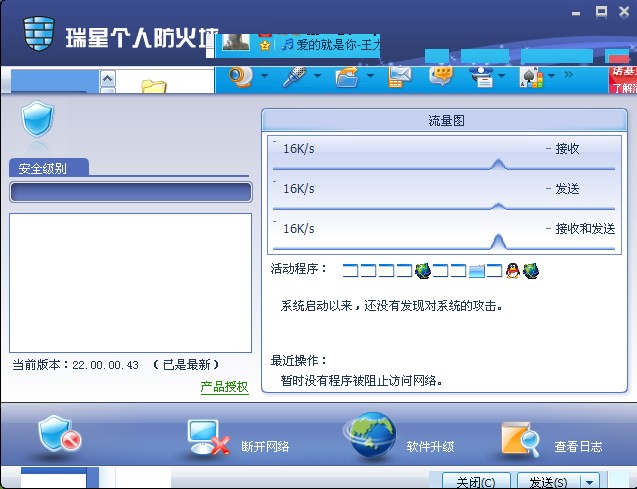Click the 发送(S) button
Screen dimensions: 637x489
548,482
